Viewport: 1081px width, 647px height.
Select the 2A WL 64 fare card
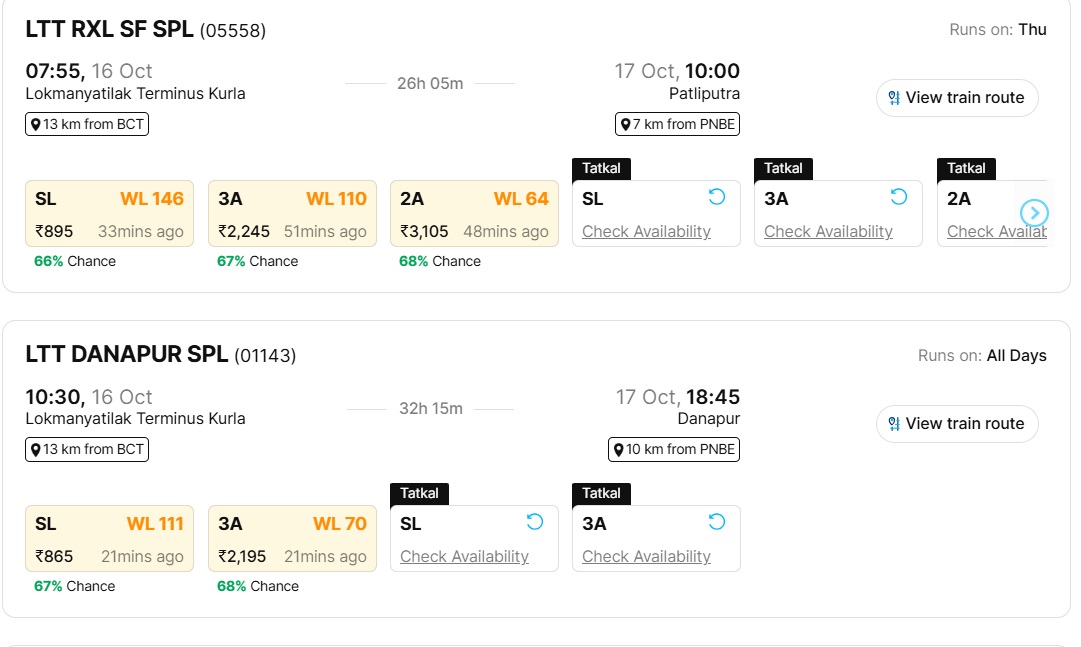pyautogui.click(x=474, y=212)
